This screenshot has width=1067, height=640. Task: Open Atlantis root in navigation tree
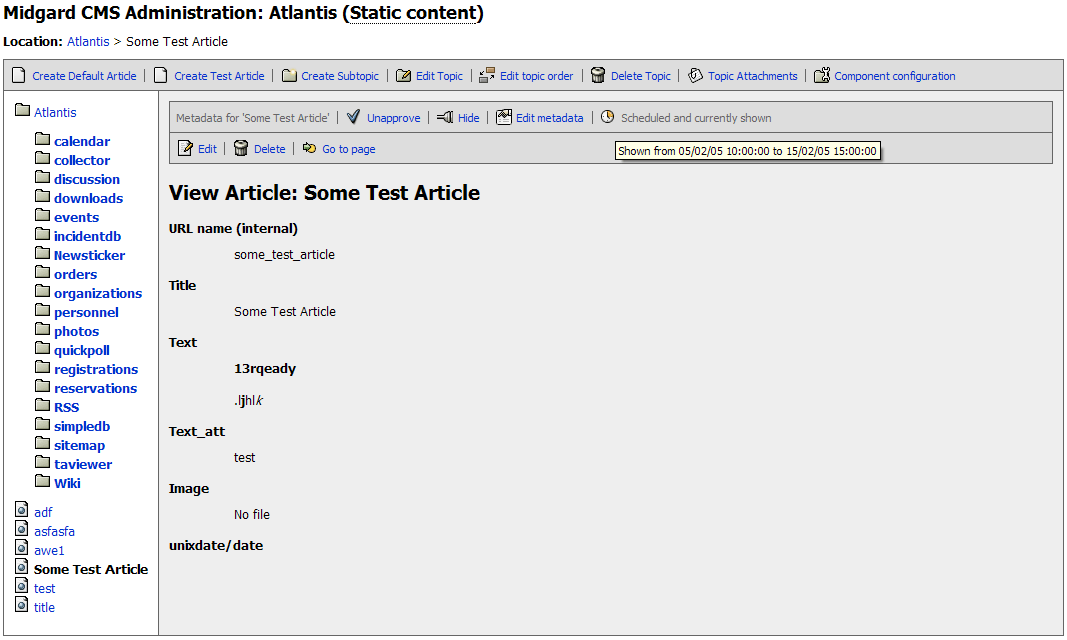pyautogui.click(x=55, y=112)
